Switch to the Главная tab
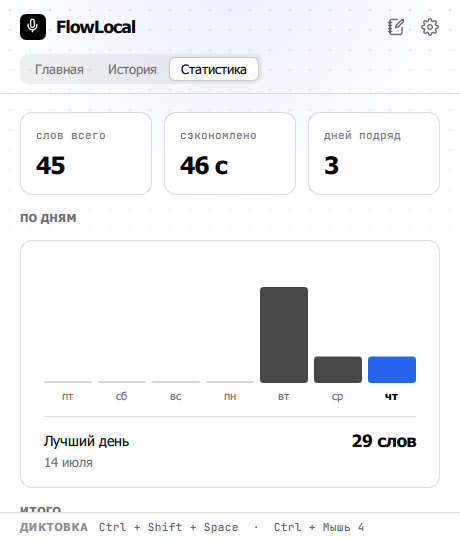This screenshot has height=560, width=460. [59, 69]
